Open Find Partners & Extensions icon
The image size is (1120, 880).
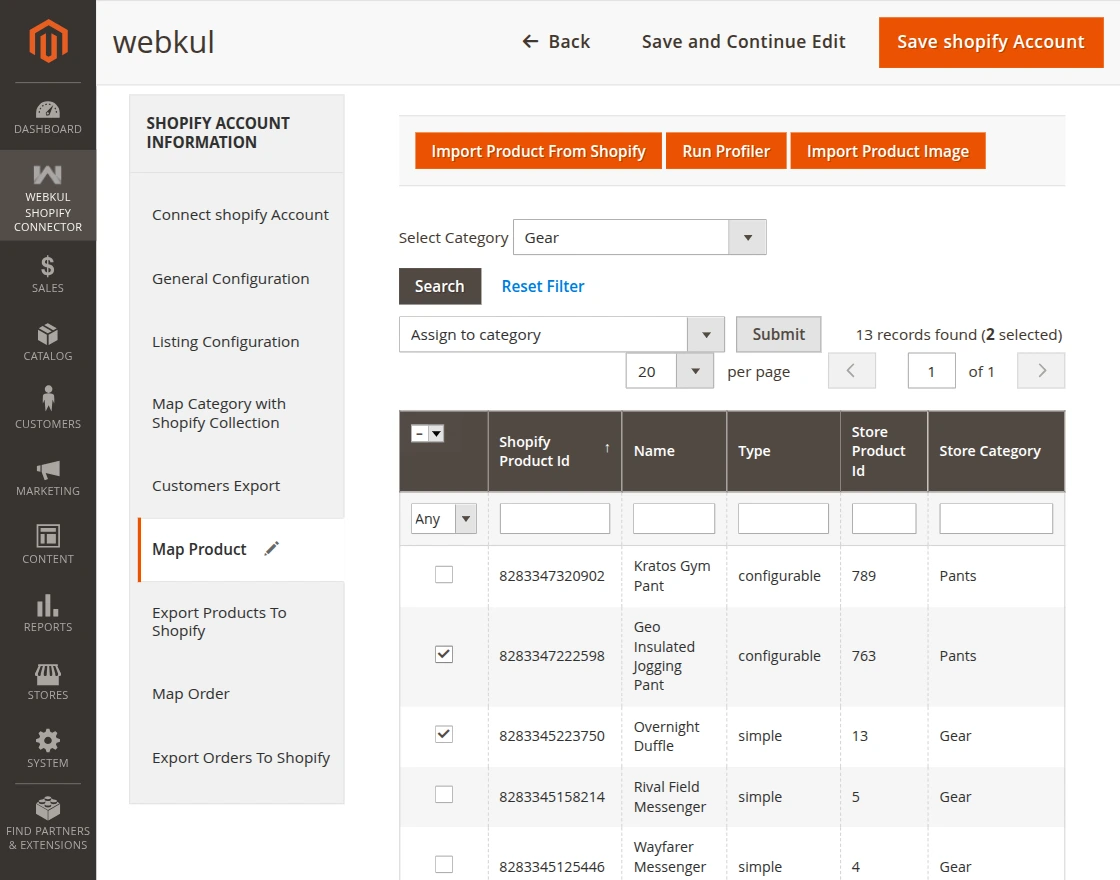tap(48, 808)
